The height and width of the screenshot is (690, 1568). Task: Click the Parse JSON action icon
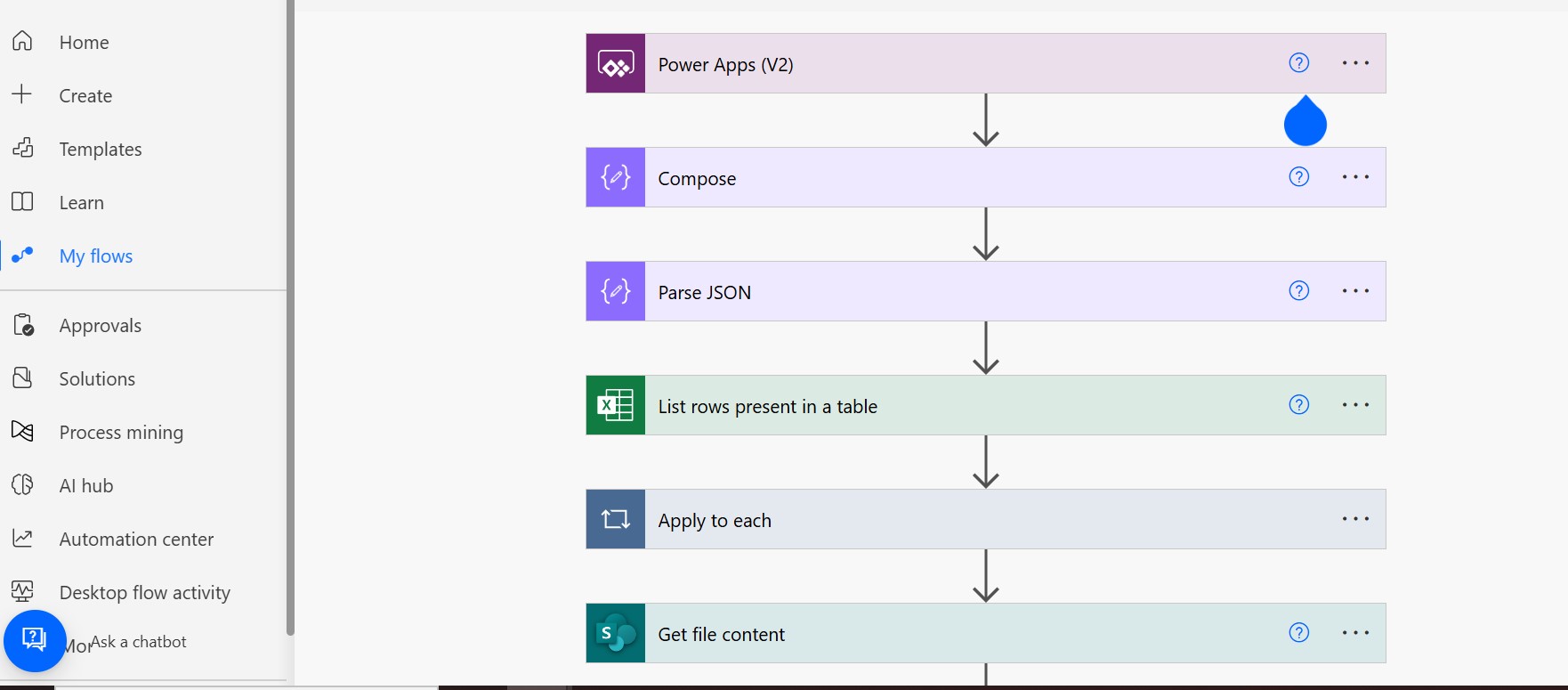[x=616, y=291]
